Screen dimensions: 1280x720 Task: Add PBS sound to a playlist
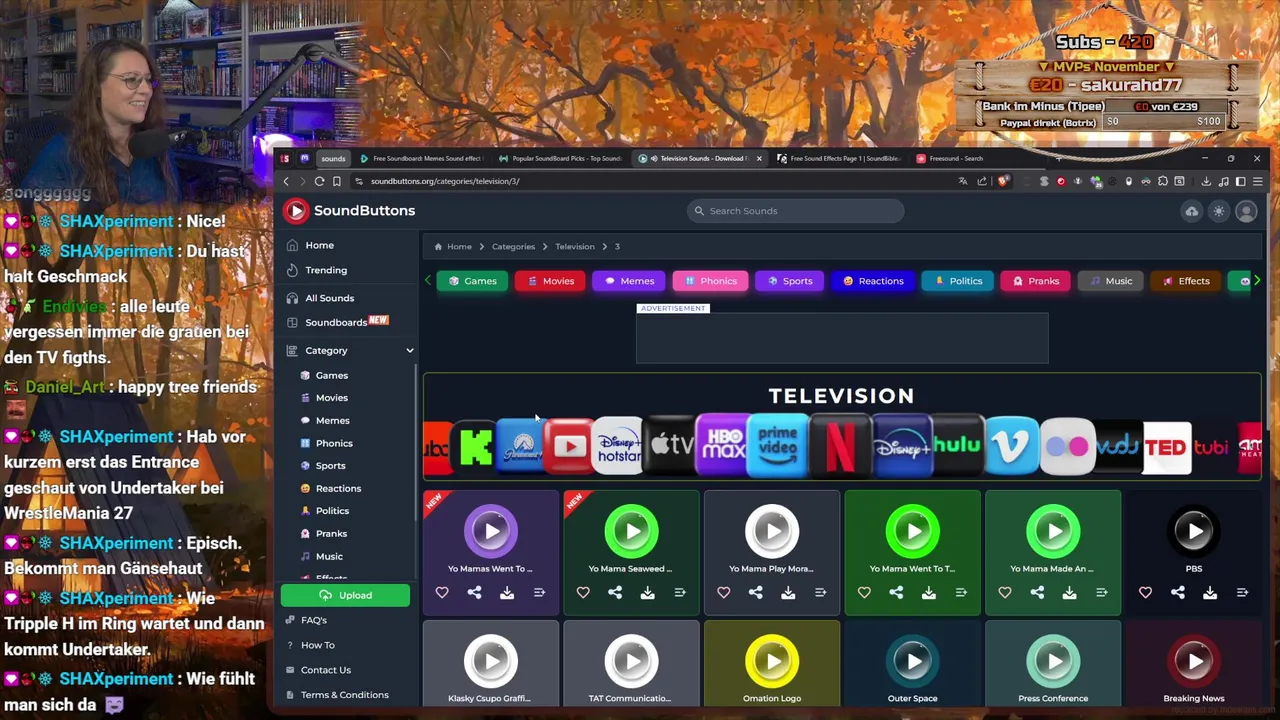click(x=1242, y=593)
